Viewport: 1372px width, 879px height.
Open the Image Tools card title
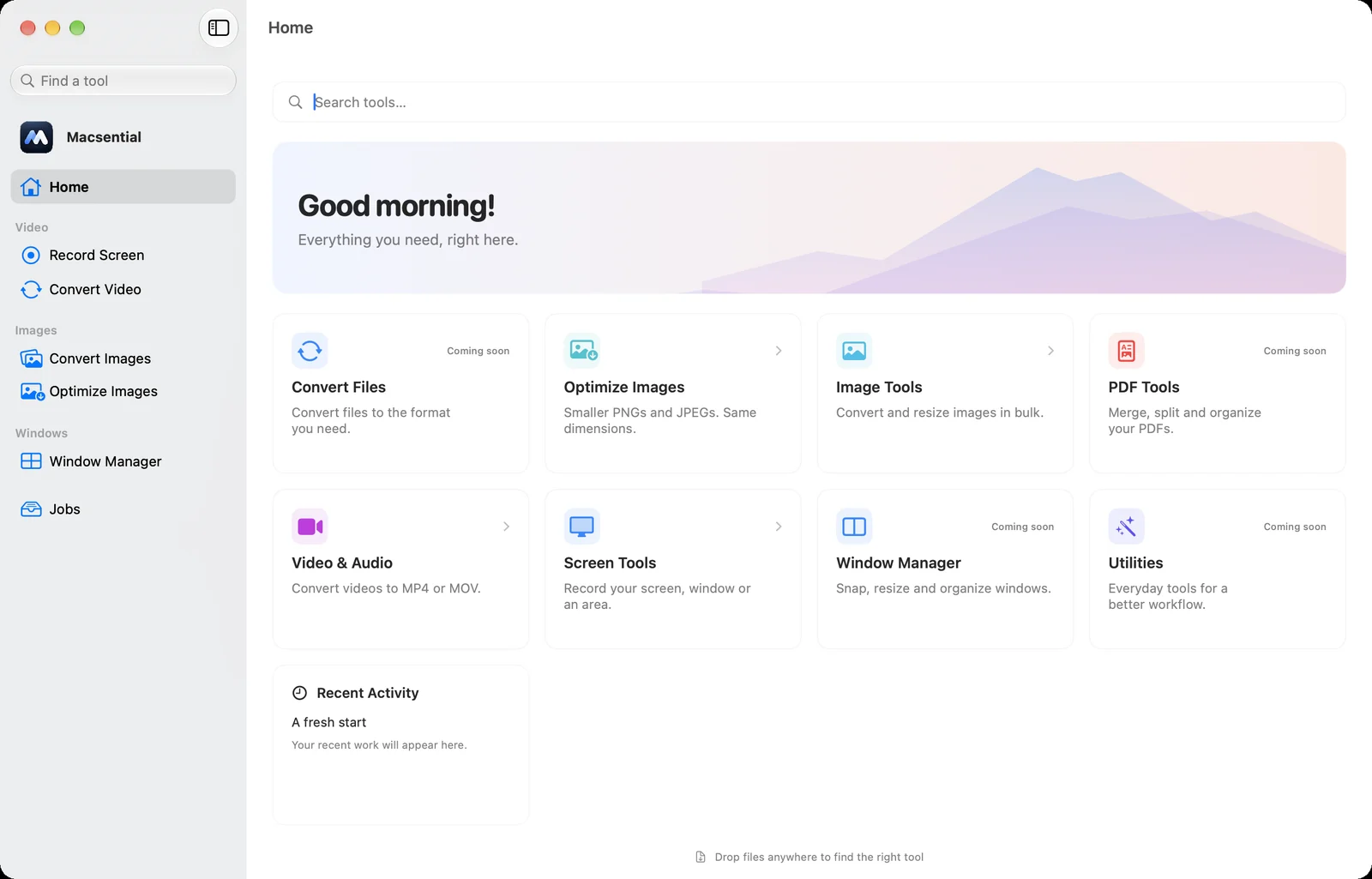(879, 388)
